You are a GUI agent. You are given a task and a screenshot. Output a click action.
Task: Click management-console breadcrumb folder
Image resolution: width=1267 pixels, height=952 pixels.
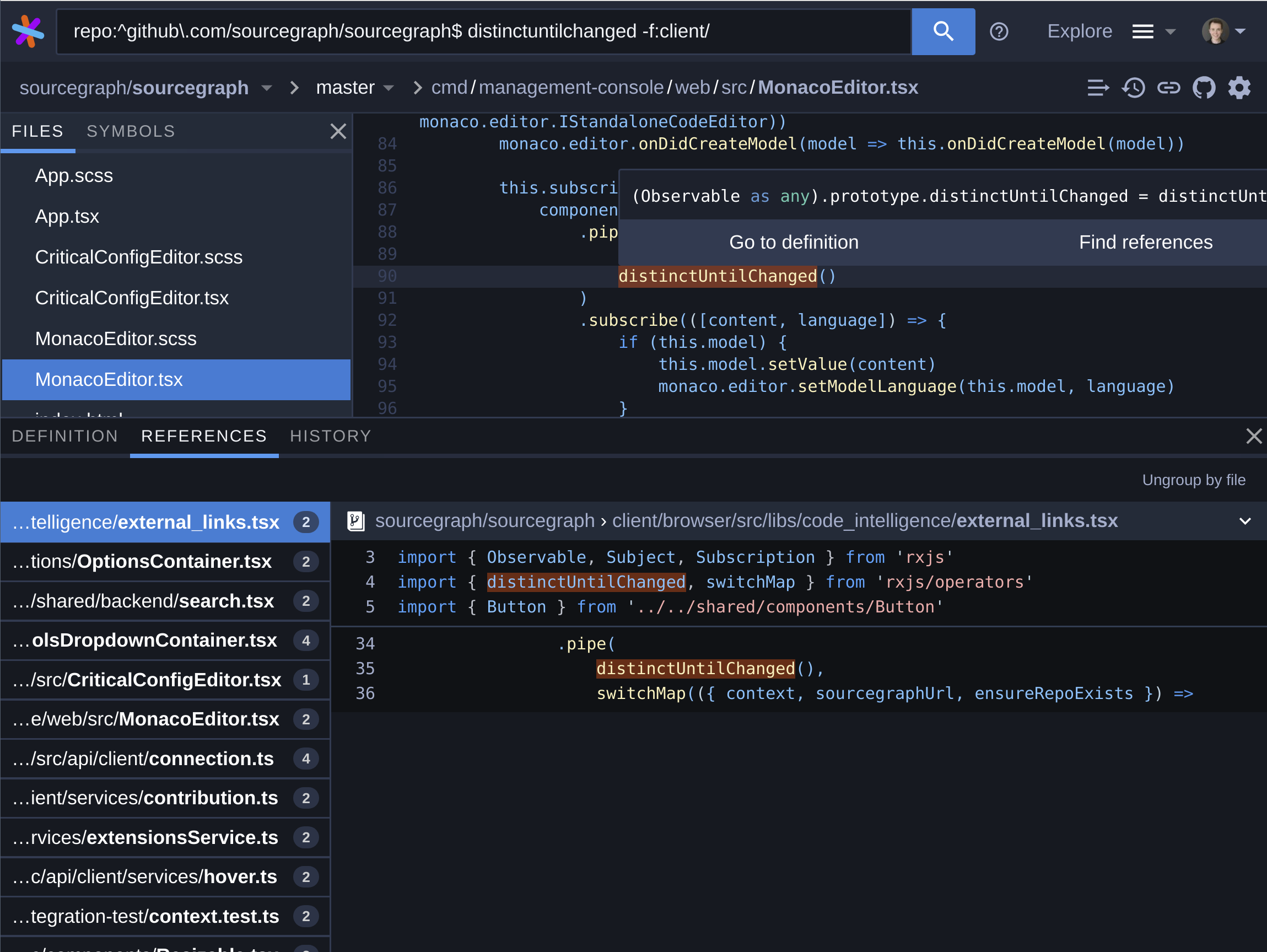[x=571, y=88]
